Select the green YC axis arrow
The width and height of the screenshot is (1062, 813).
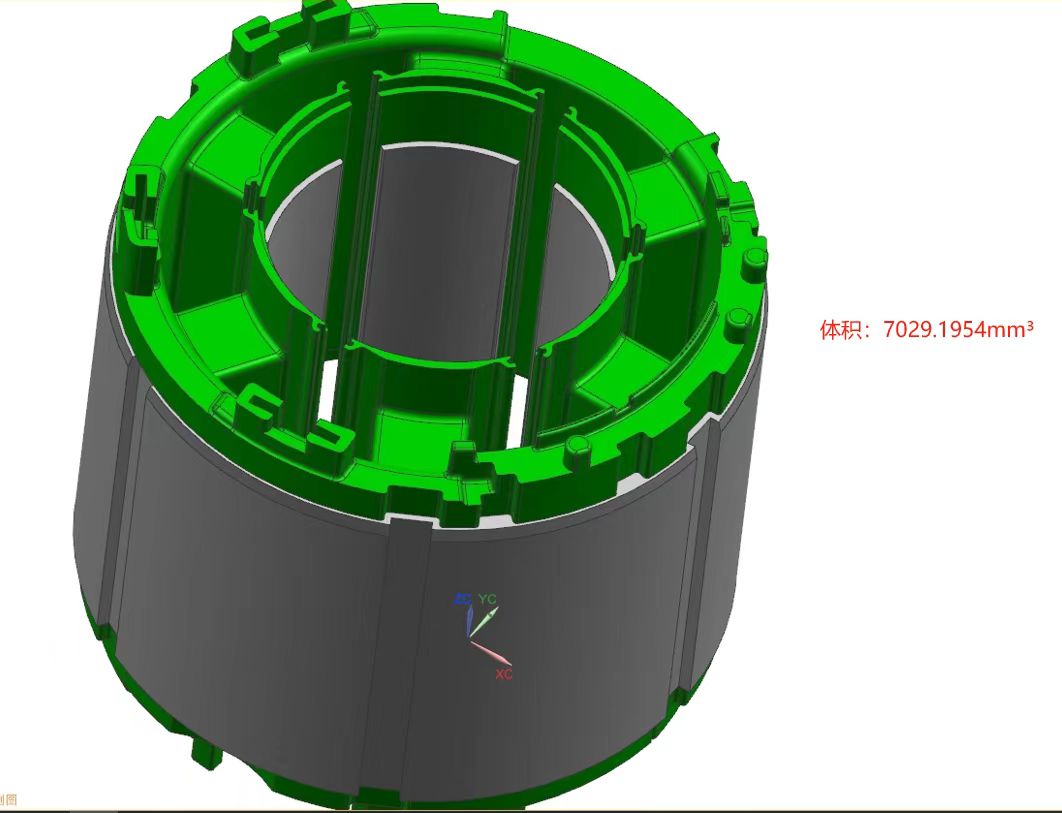(481, 623)
